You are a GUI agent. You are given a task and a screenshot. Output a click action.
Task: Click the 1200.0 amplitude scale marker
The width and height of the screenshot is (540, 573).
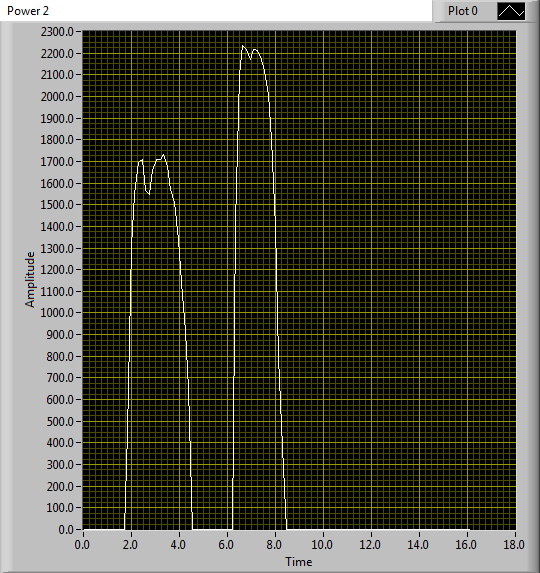(57, 270)
